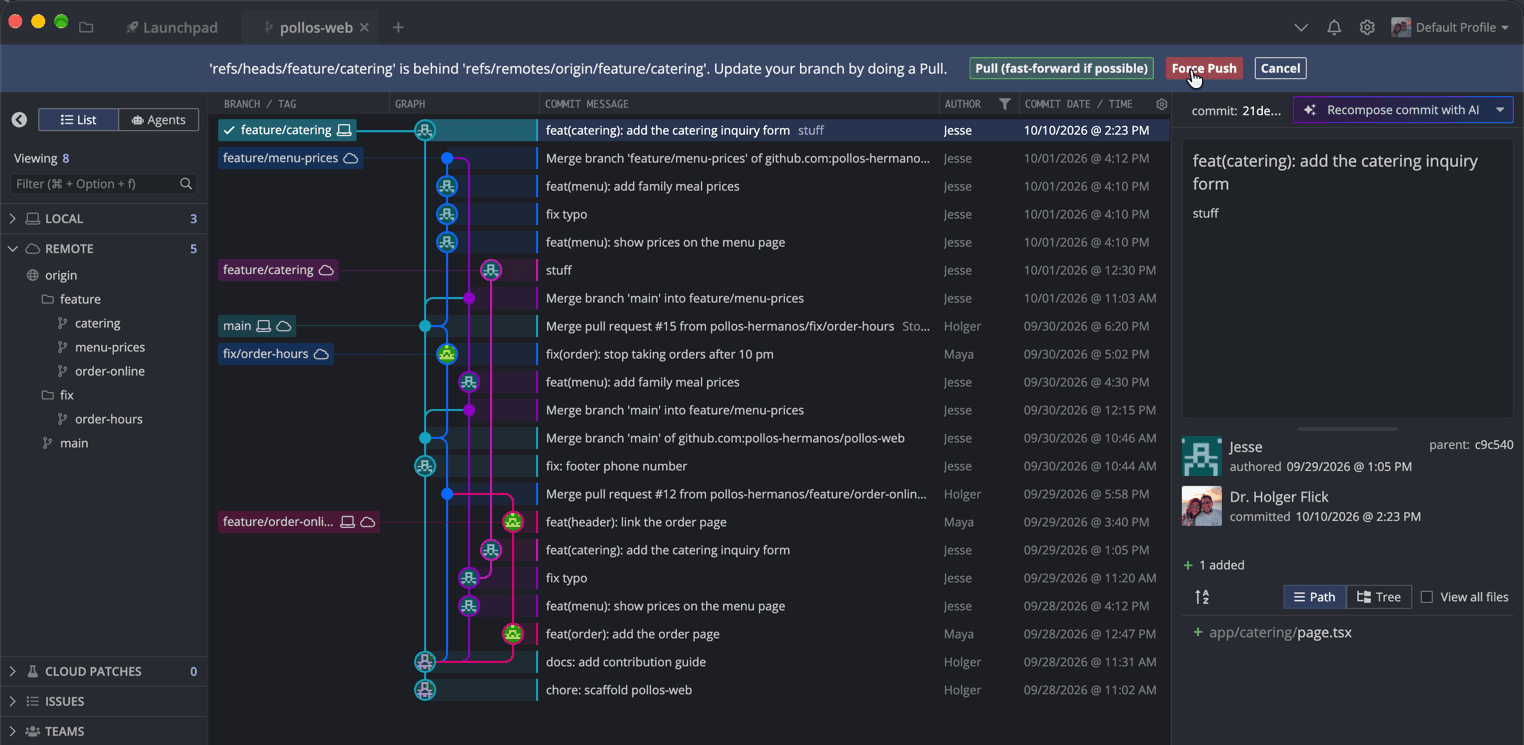This screenshot has width=1524, height=745.
Task: Enable View all files checkbox
Action: 1427,597
